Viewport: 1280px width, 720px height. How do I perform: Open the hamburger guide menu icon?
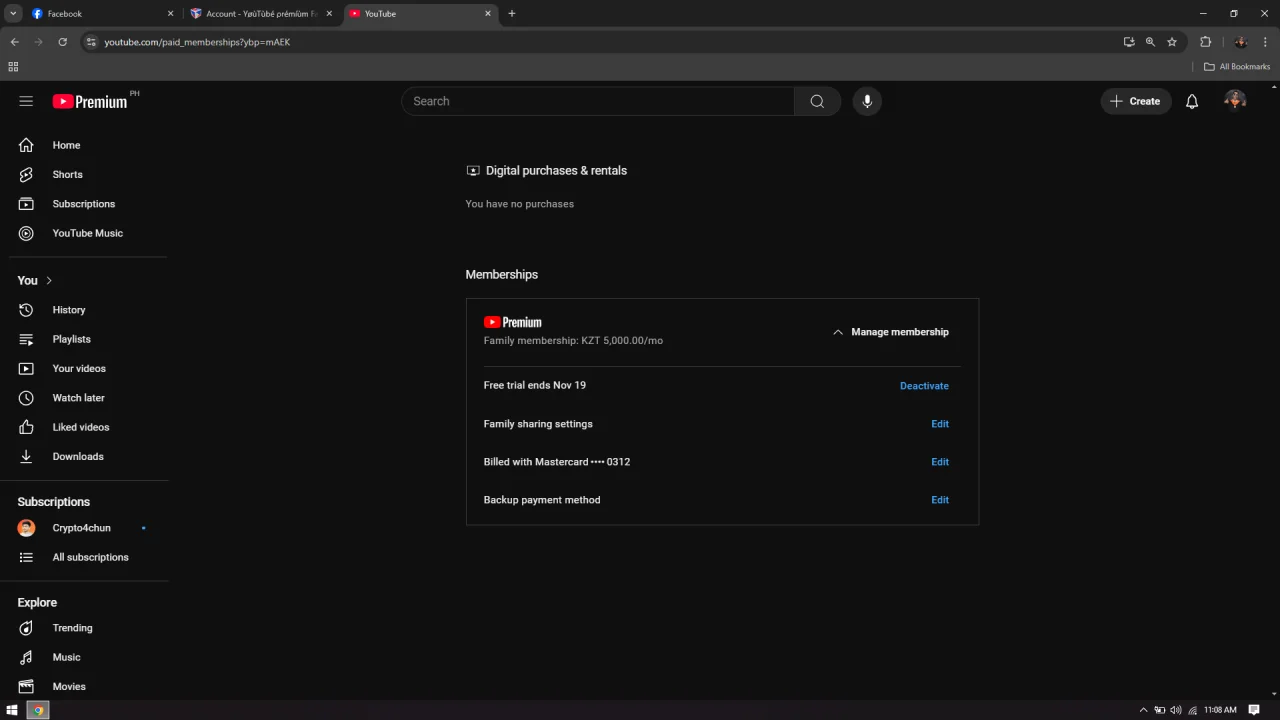point(26,101)
